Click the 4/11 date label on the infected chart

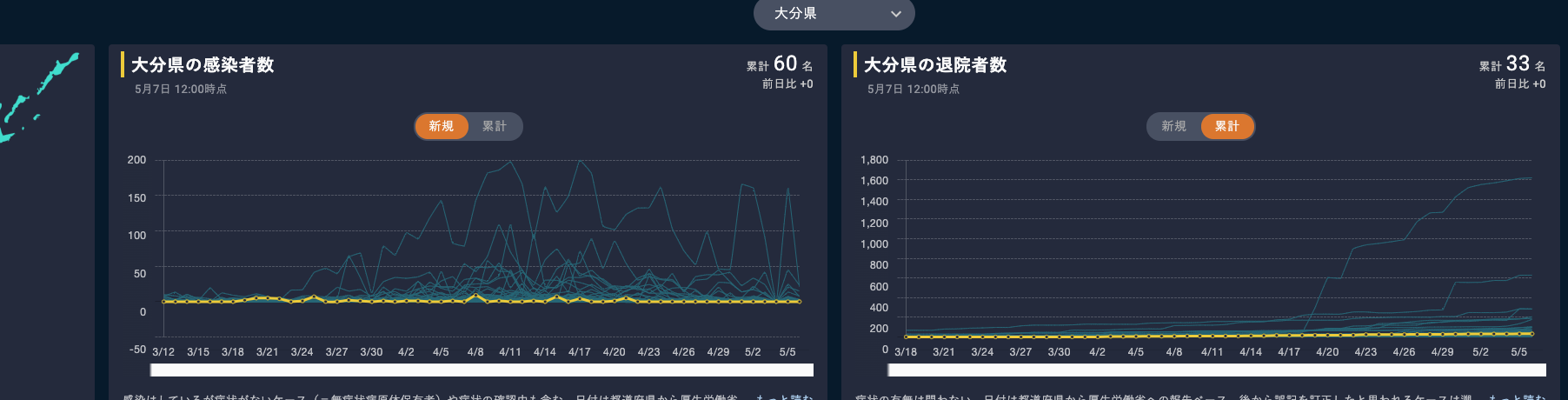(x=510, y=352)
